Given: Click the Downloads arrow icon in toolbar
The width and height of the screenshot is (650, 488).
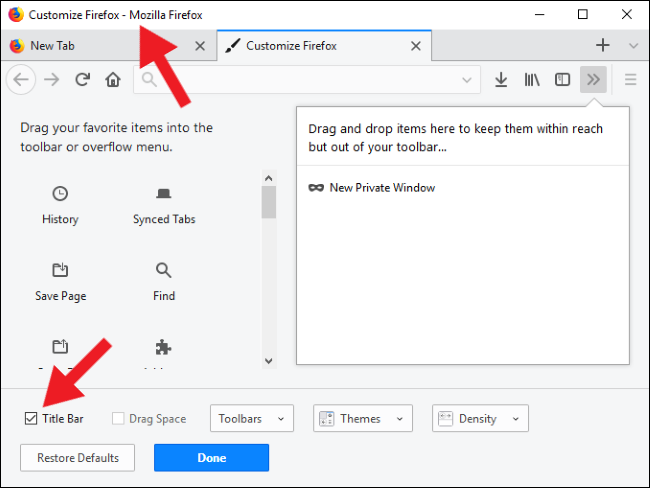Looking at the screenshot, I should click(x=501, y=80).
